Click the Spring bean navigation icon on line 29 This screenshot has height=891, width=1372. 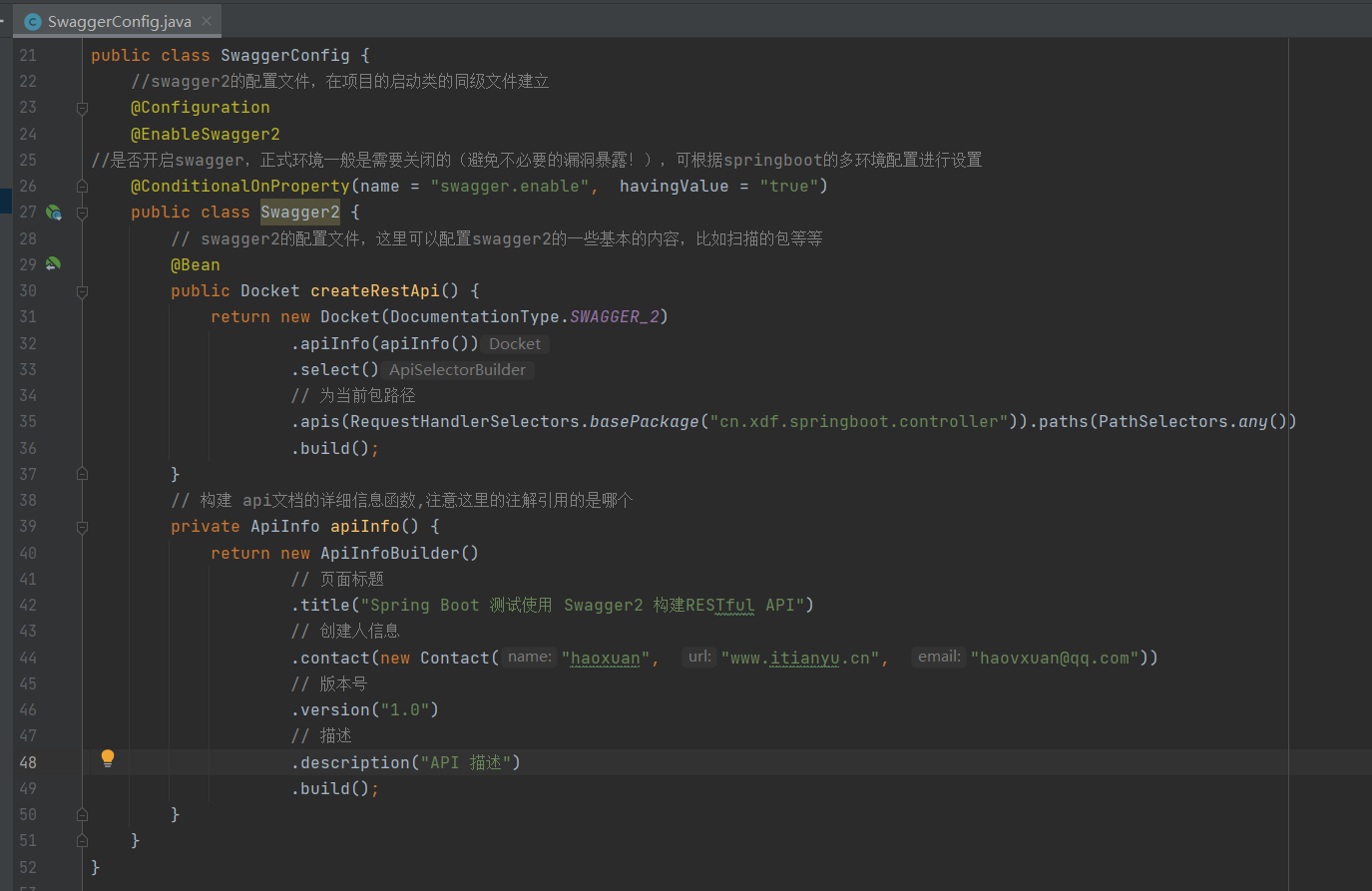click(x=54, y=264)
